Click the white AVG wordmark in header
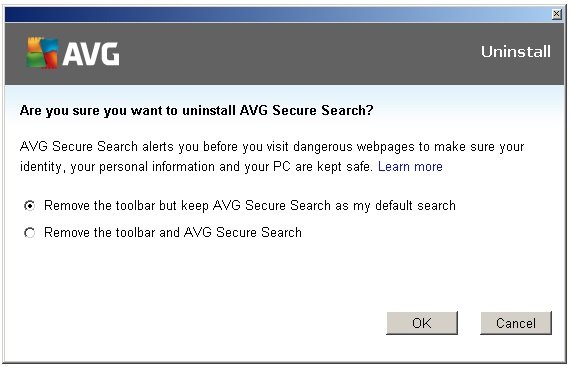This screenshot has width=571, height=366. 91,55
